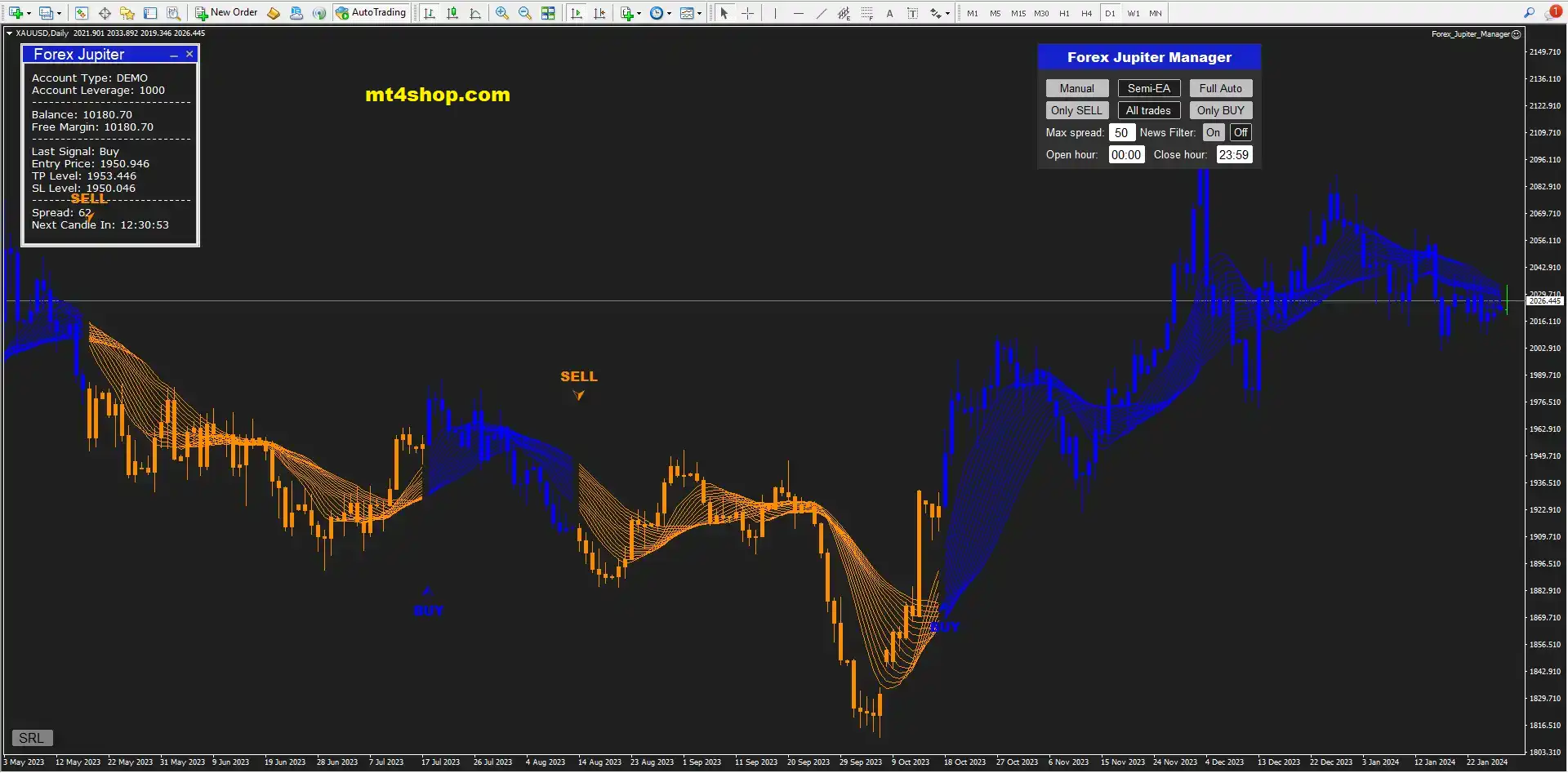Screen dimensions: 1568x773
Task: Switch manager to Manual mode
Action: [x=1076, y=88]
